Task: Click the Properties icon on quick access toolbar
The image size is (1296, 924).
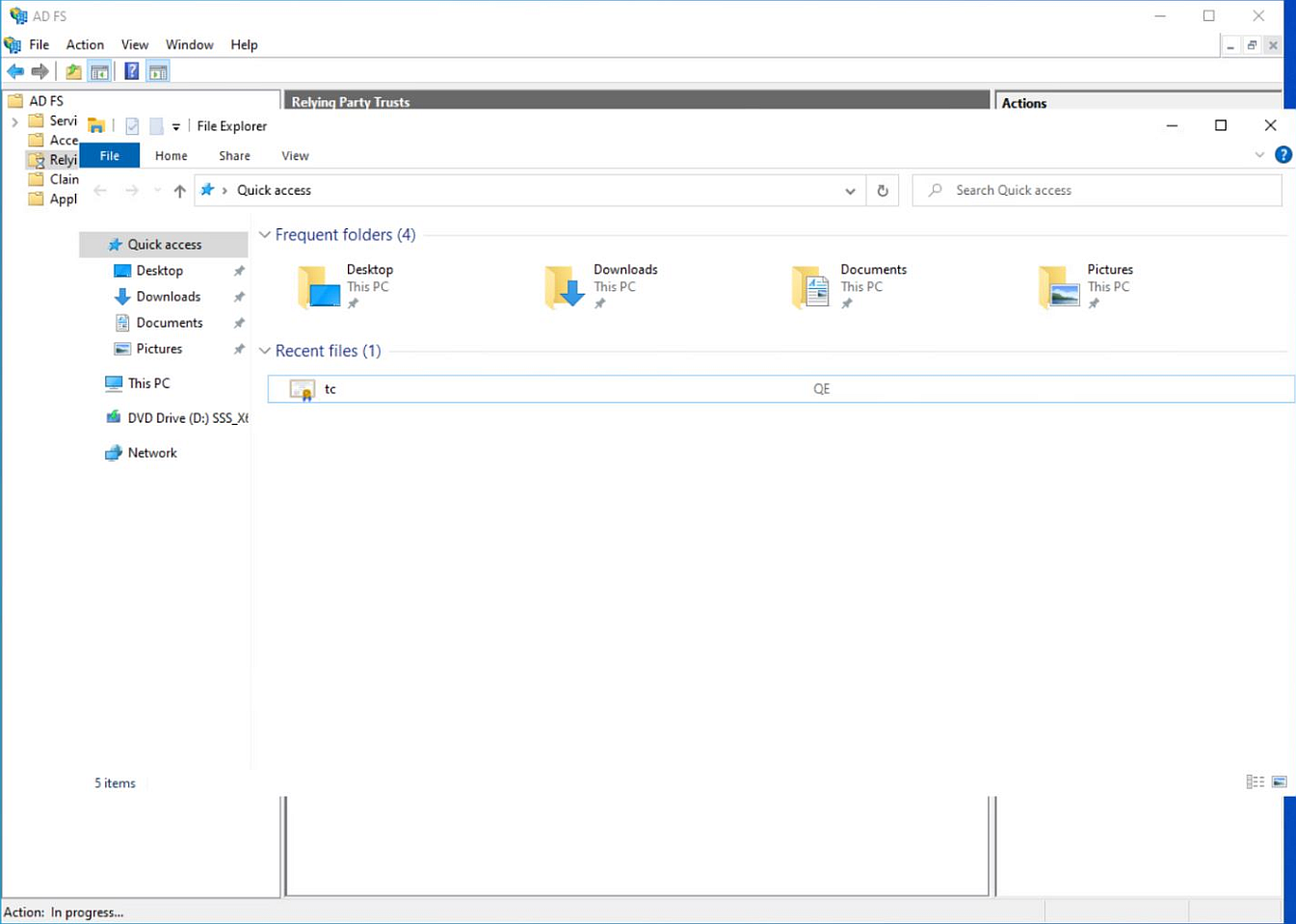Action: [x=132, y=125]
